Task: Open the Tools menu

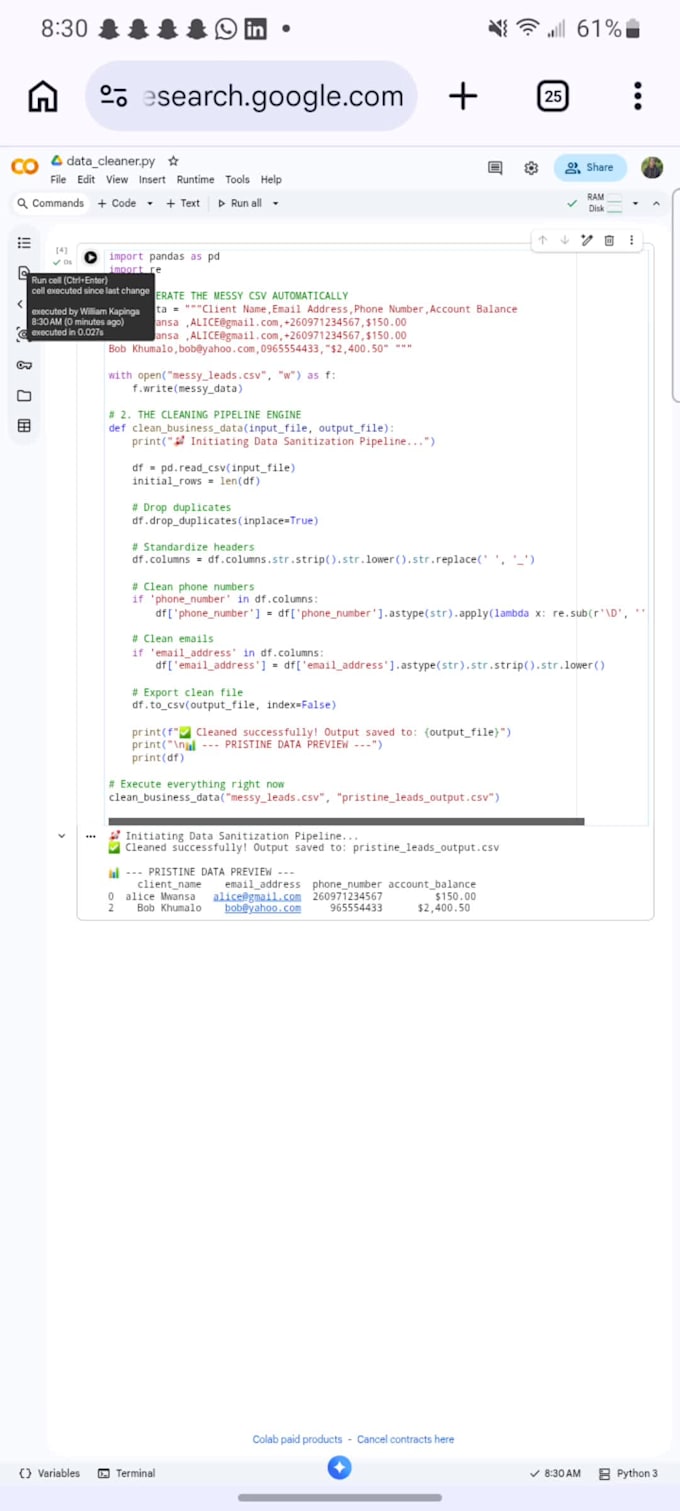Action: tap(237, 180)
